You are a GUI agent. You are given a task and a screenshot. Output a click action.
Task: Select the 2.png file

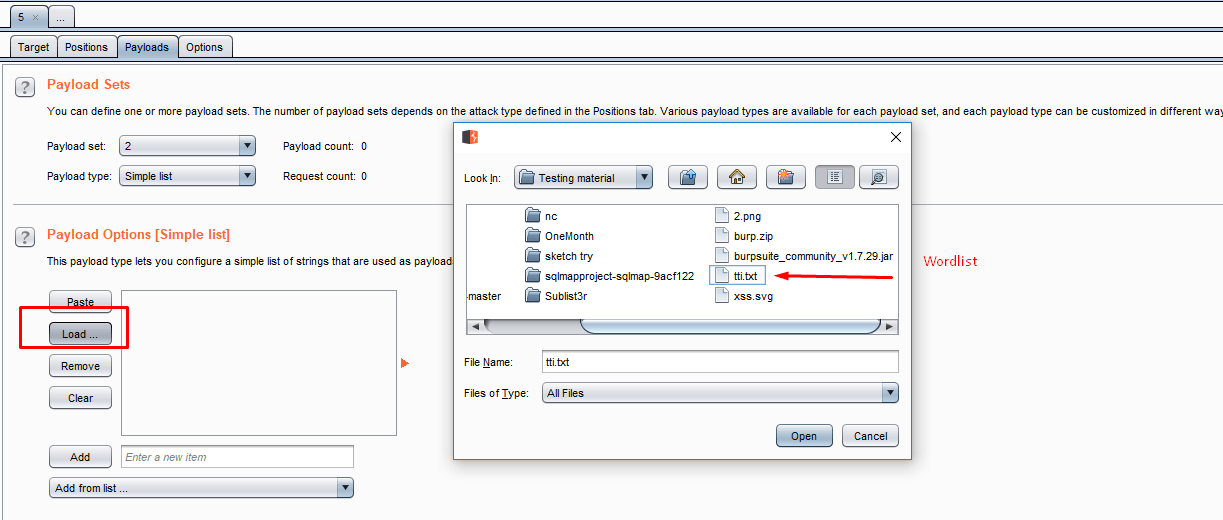pyautogui.click(x=739, y=216)
